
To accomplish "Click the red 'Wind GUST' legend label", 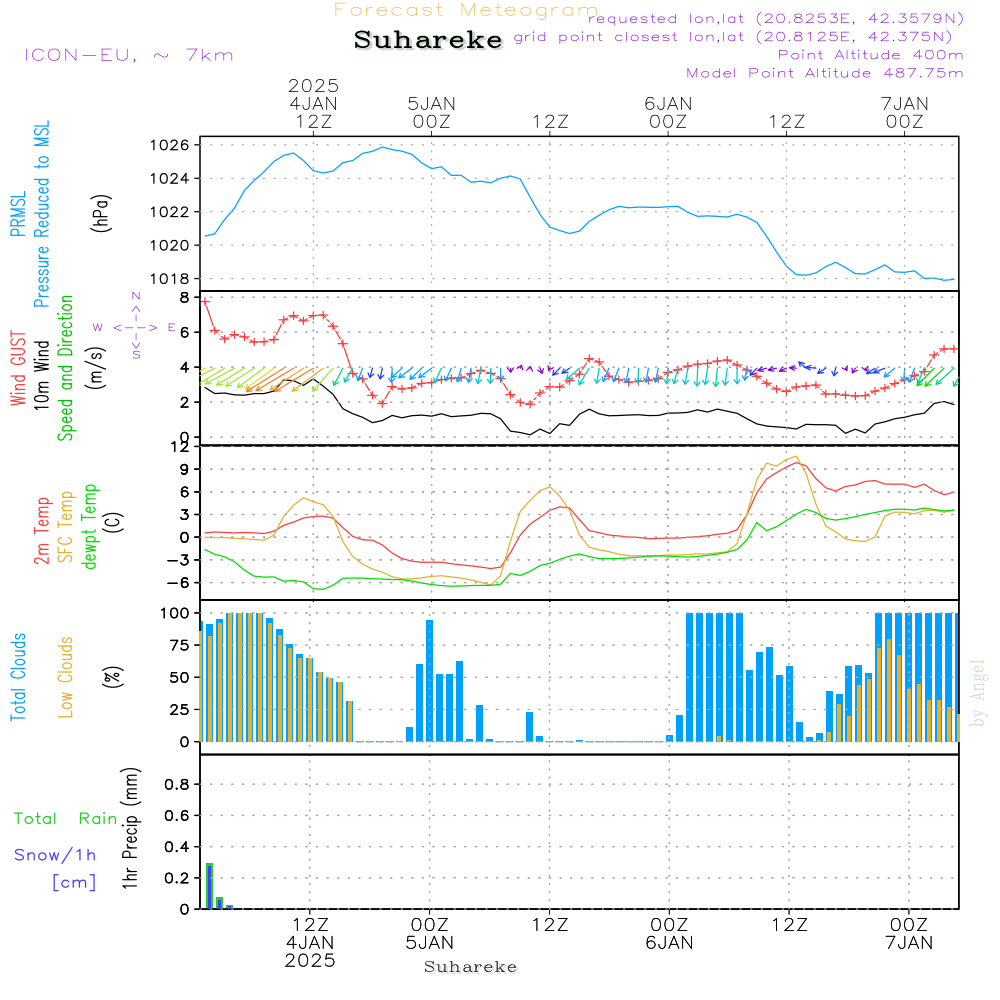I will click(18, 369).
